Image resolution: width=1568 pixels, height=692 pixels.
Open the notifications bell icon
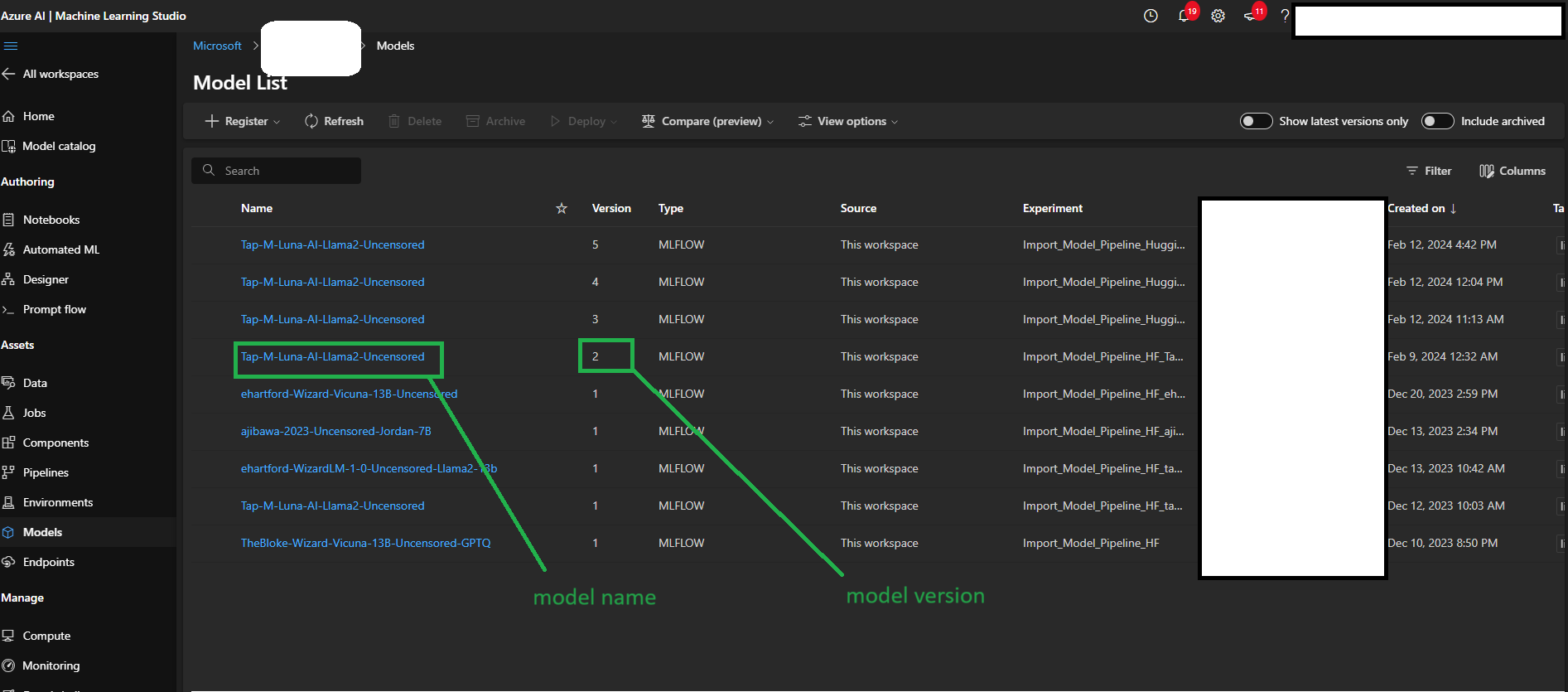click(1184, 16)
